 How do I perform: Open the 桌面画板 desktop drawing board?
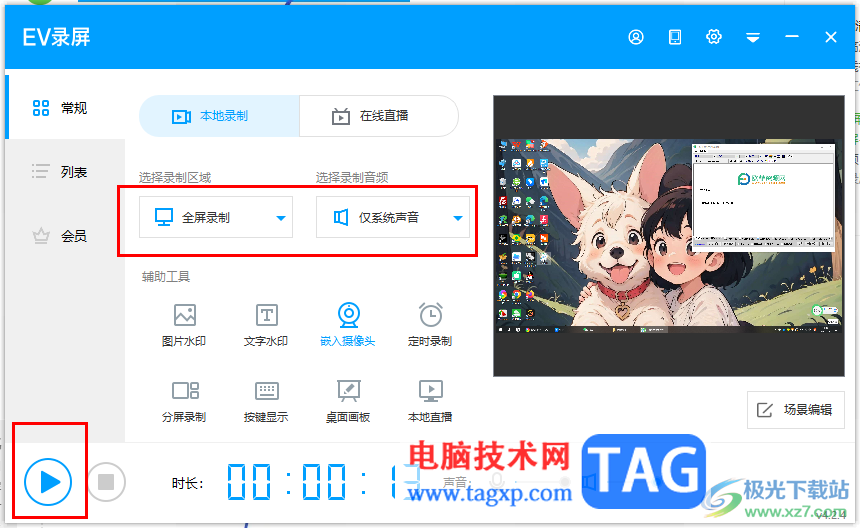click(x=348, y=401)
